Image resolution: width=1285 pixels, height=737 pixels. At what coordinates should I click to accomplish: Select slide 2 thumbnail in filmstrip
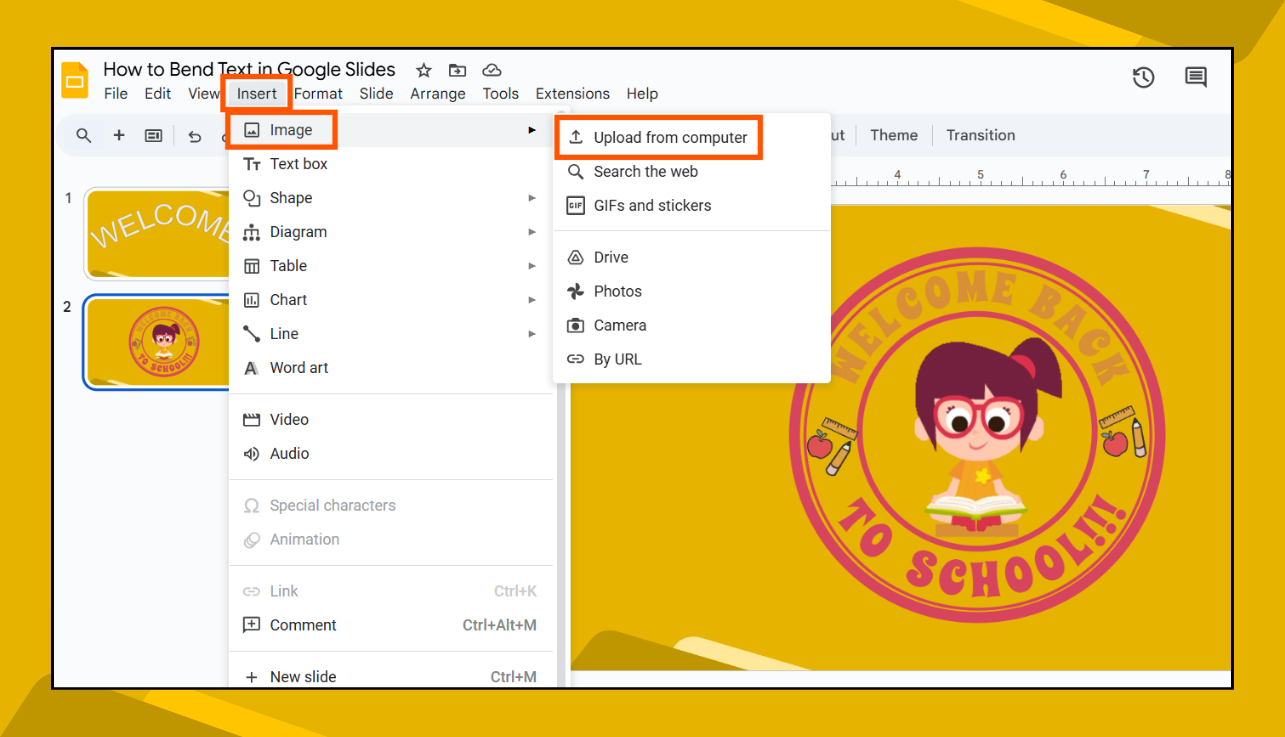157,342
